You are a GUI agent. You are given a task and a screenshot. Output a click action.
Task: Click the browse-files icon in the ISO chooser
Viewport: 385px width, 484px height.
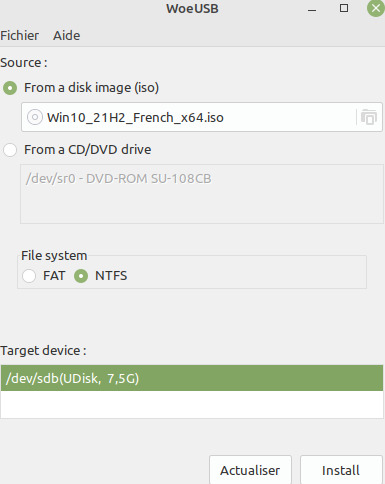(369, 117)
